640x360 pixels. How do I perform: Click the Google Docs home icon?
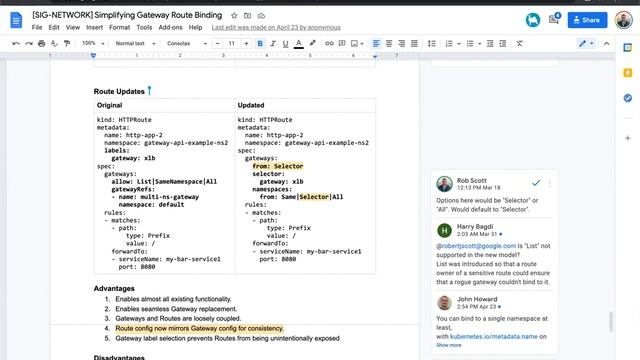click(16, 20)
